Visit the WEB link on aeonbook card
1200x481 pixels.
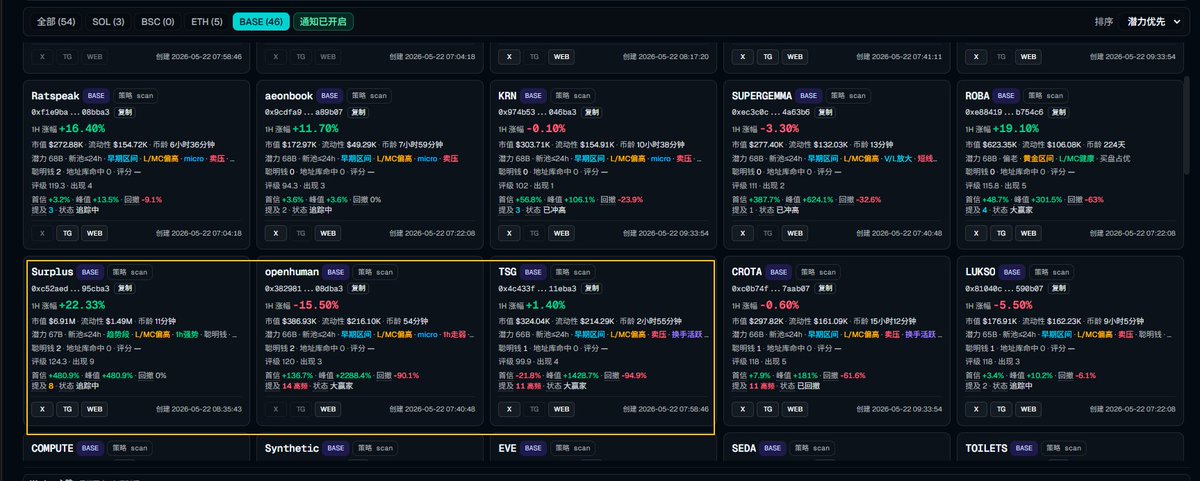(x=327, y=233)
